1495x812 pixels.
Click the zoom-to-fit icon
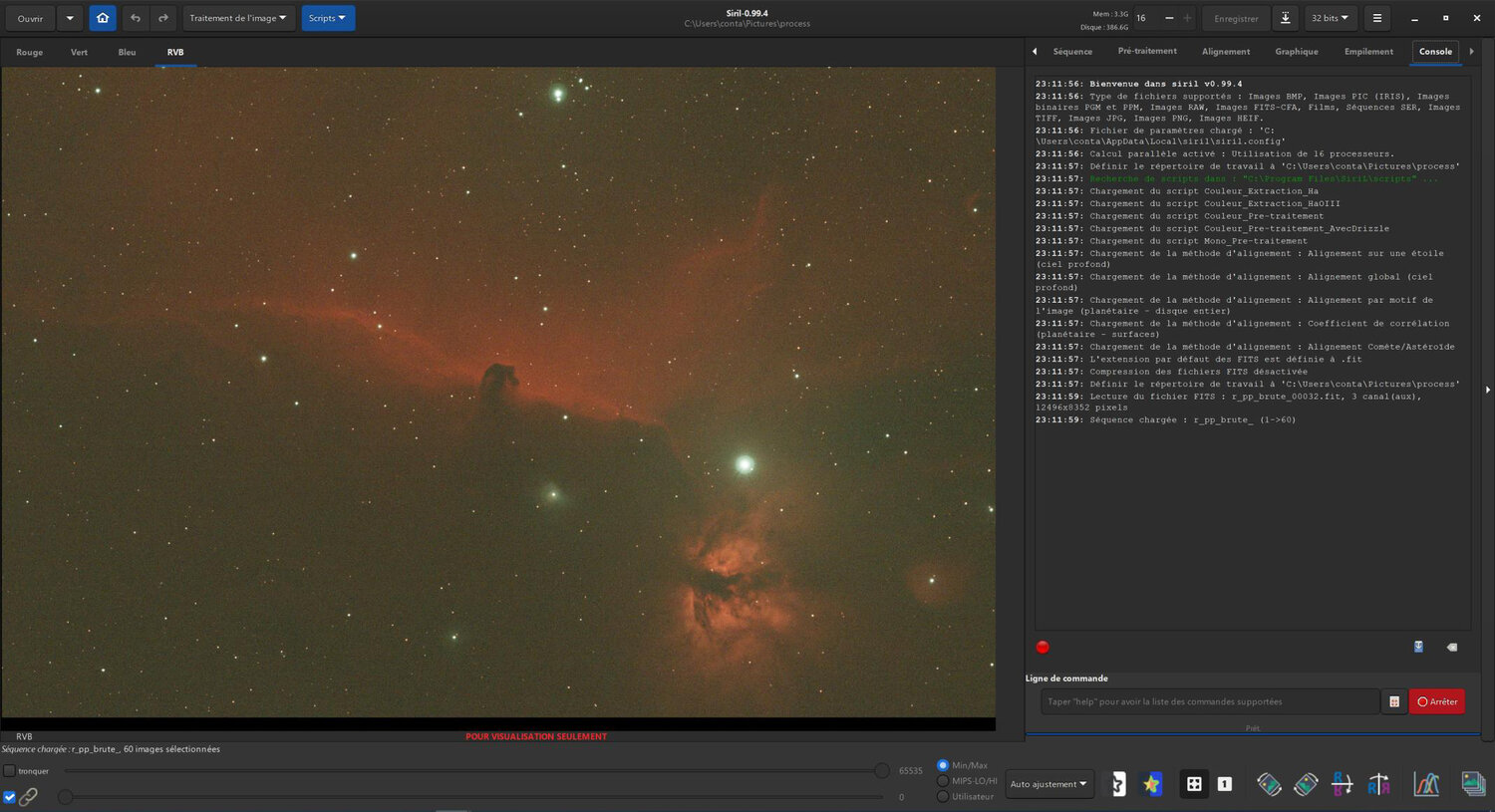pos(1193,784)
